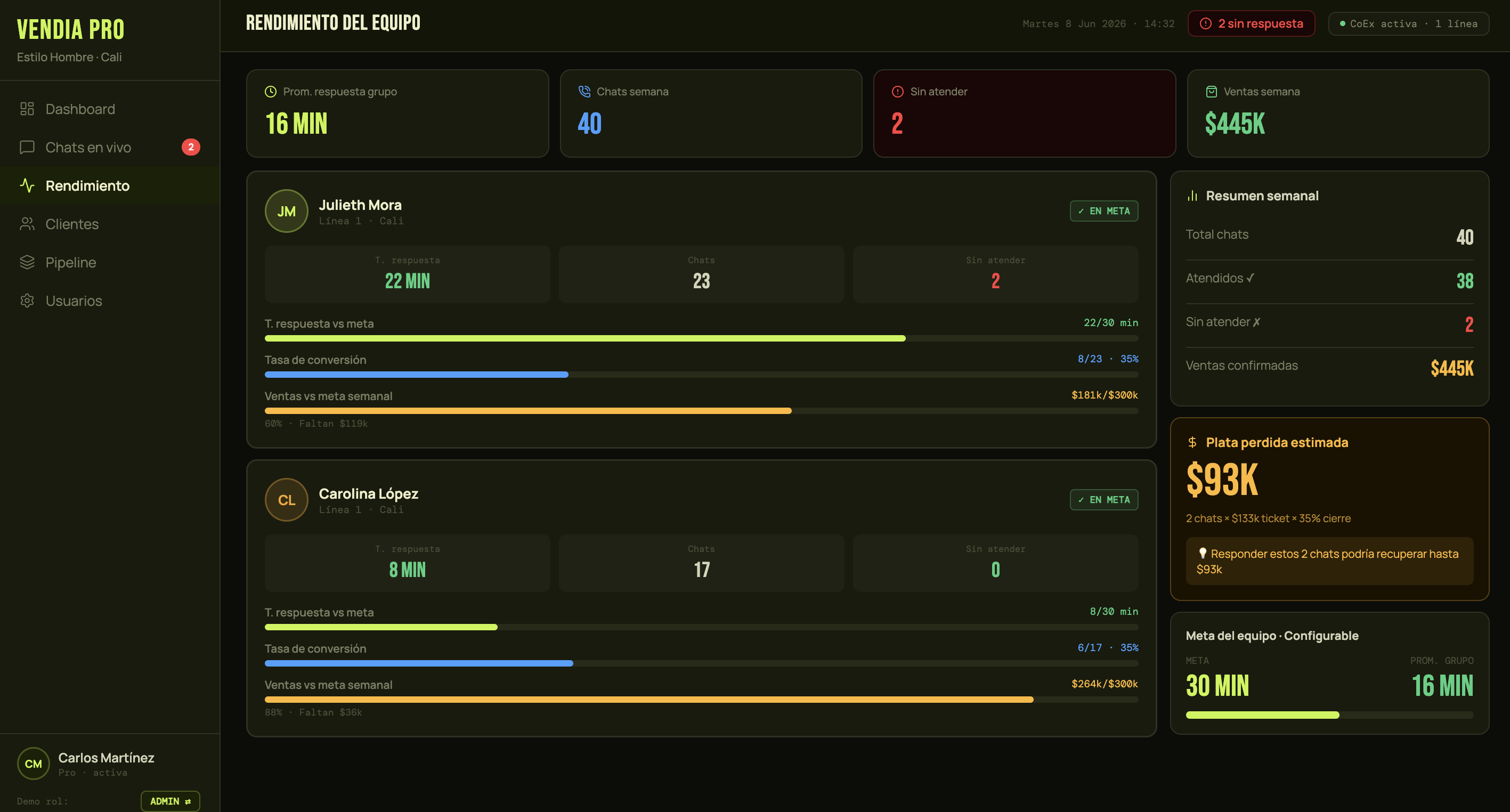
Task: Click the lightbulb icon in the recovery tip
Action: (1202, 554)
